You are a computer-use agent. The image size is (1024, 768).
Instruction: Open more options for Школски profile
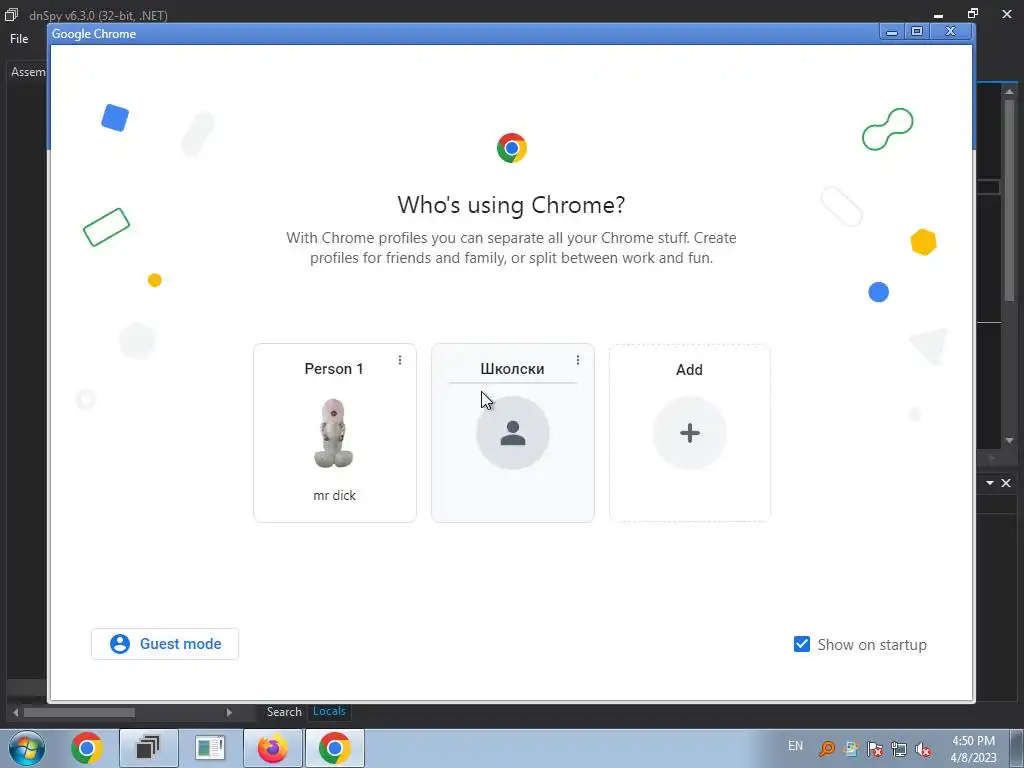tap(577, 360)
